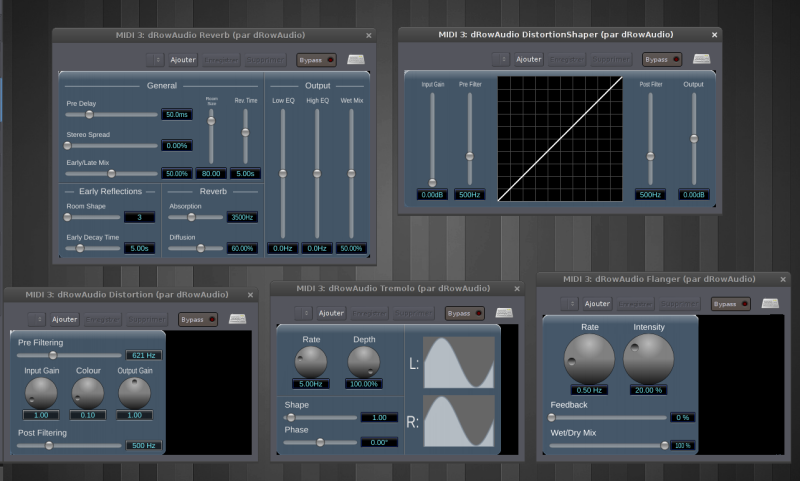Open keyboard icon in DistortionShaper window

[x=702, y=59]
